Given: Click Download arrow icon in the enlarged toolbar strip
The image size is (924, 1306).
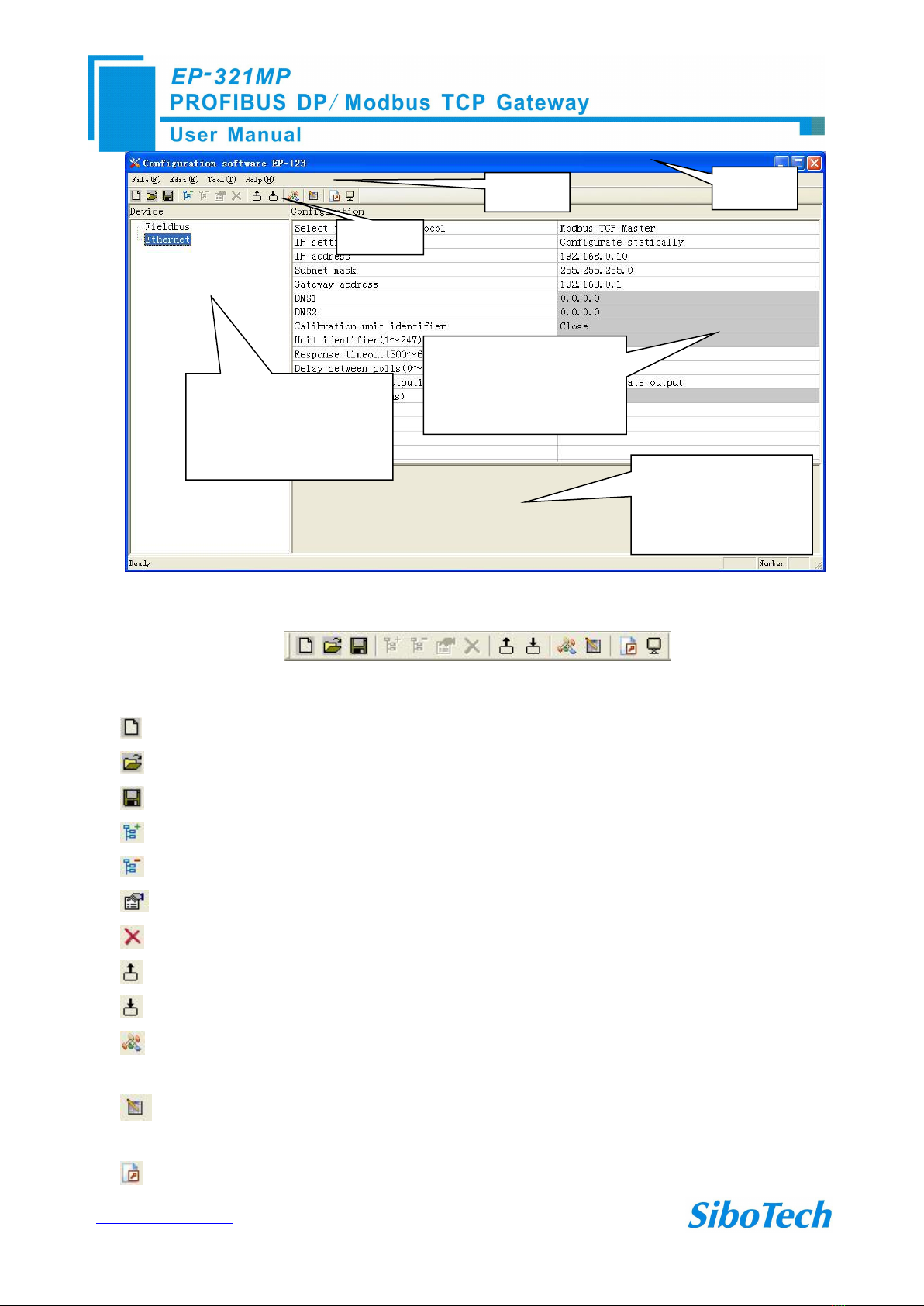Looking at the screenshot, I should coord(533,646).
